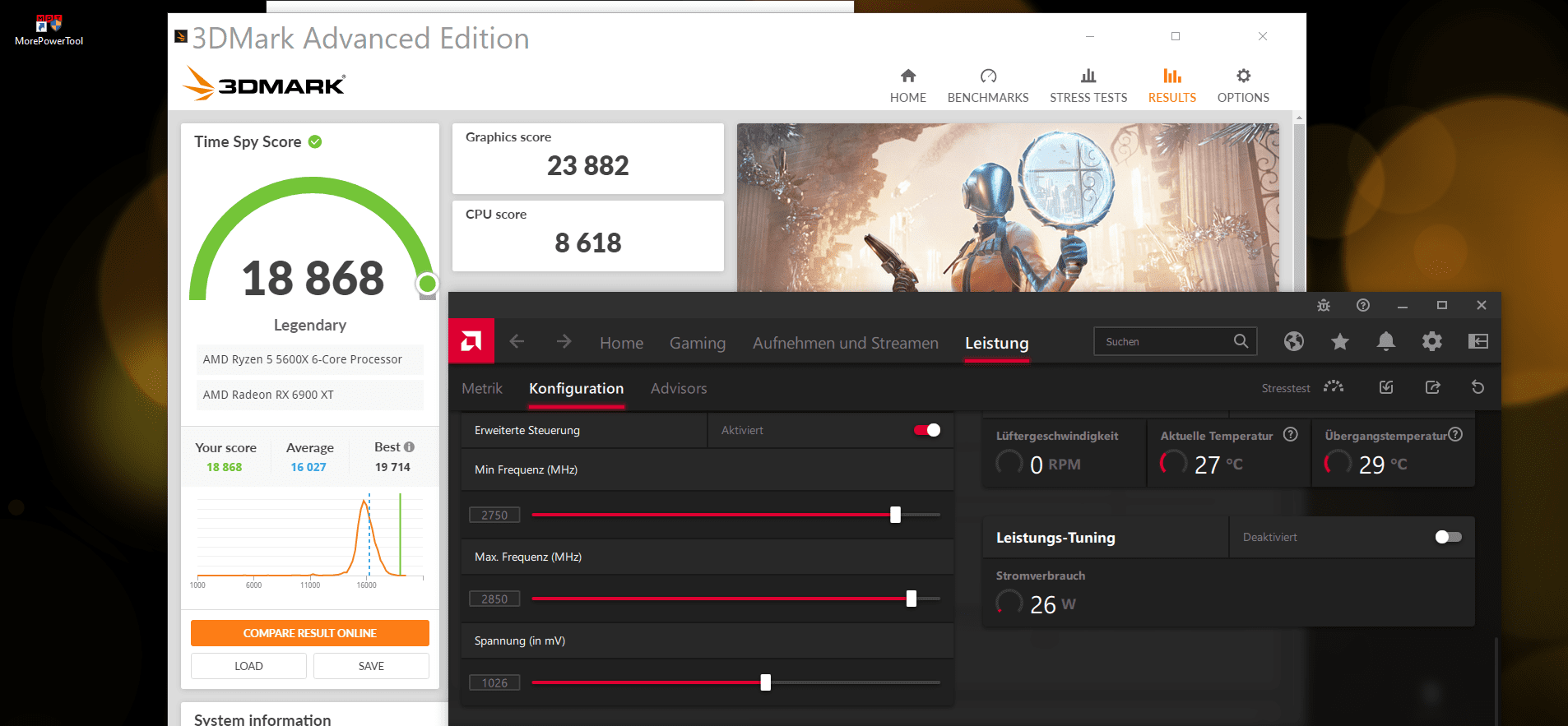Click the Time Spy Score green validation checkmark

pos(315,141)
